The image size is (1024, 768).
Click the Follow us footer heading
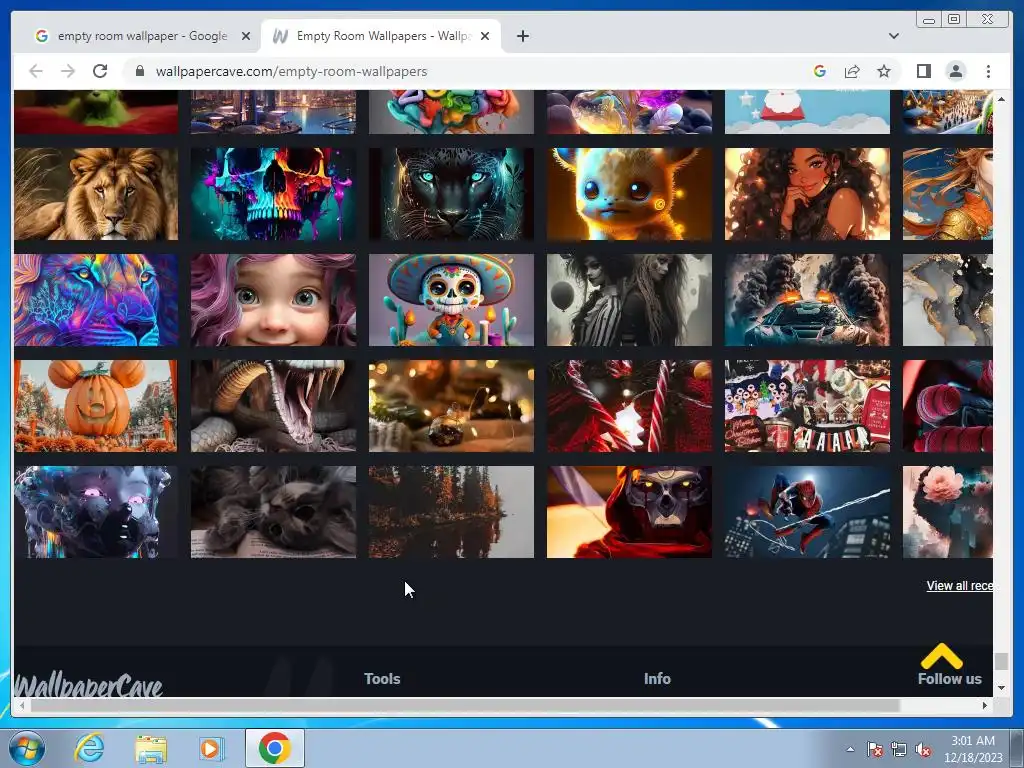950,679
